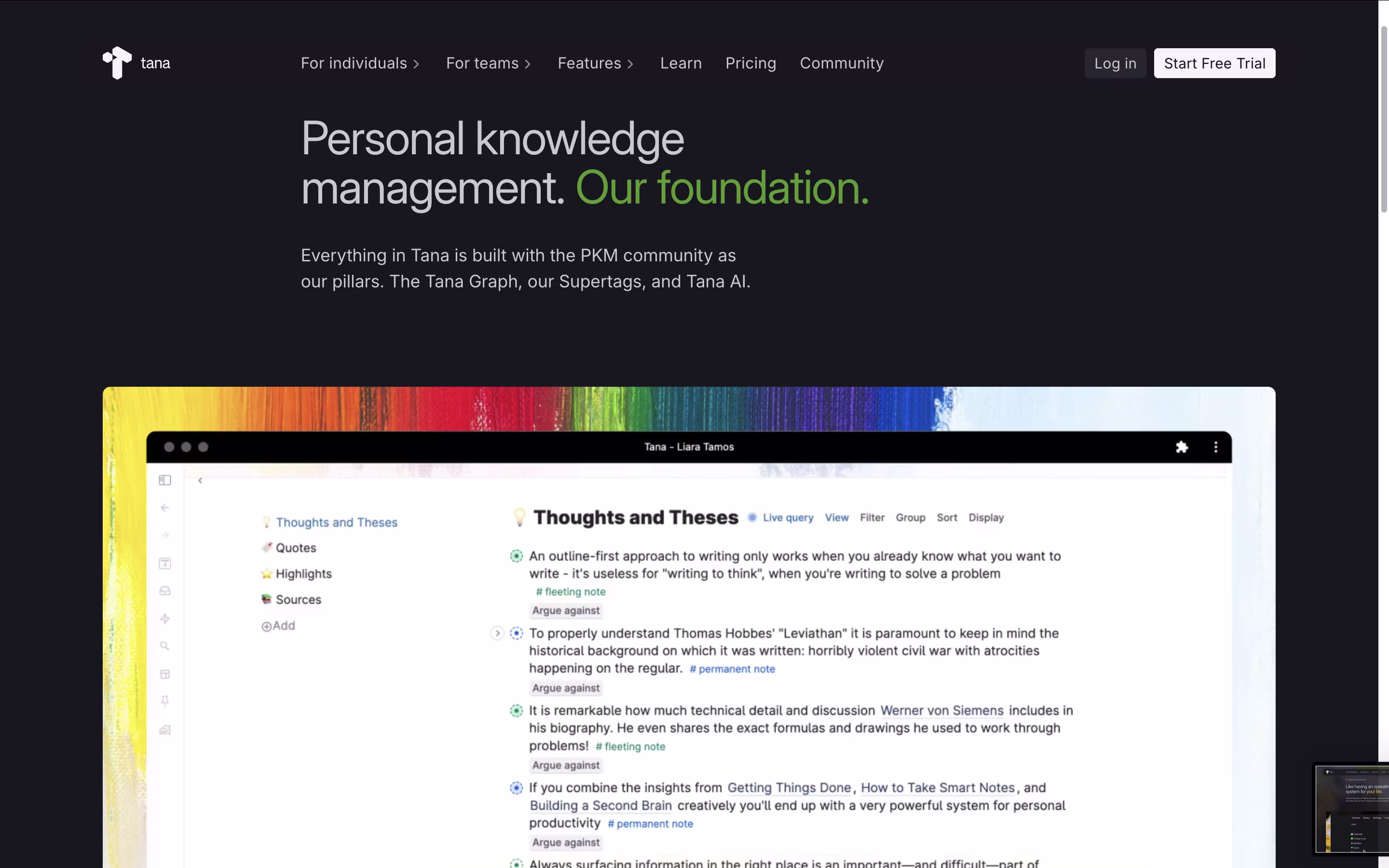
Task: Toggle the sidebar panel icon in app window
Action: [x=165, y=480]
